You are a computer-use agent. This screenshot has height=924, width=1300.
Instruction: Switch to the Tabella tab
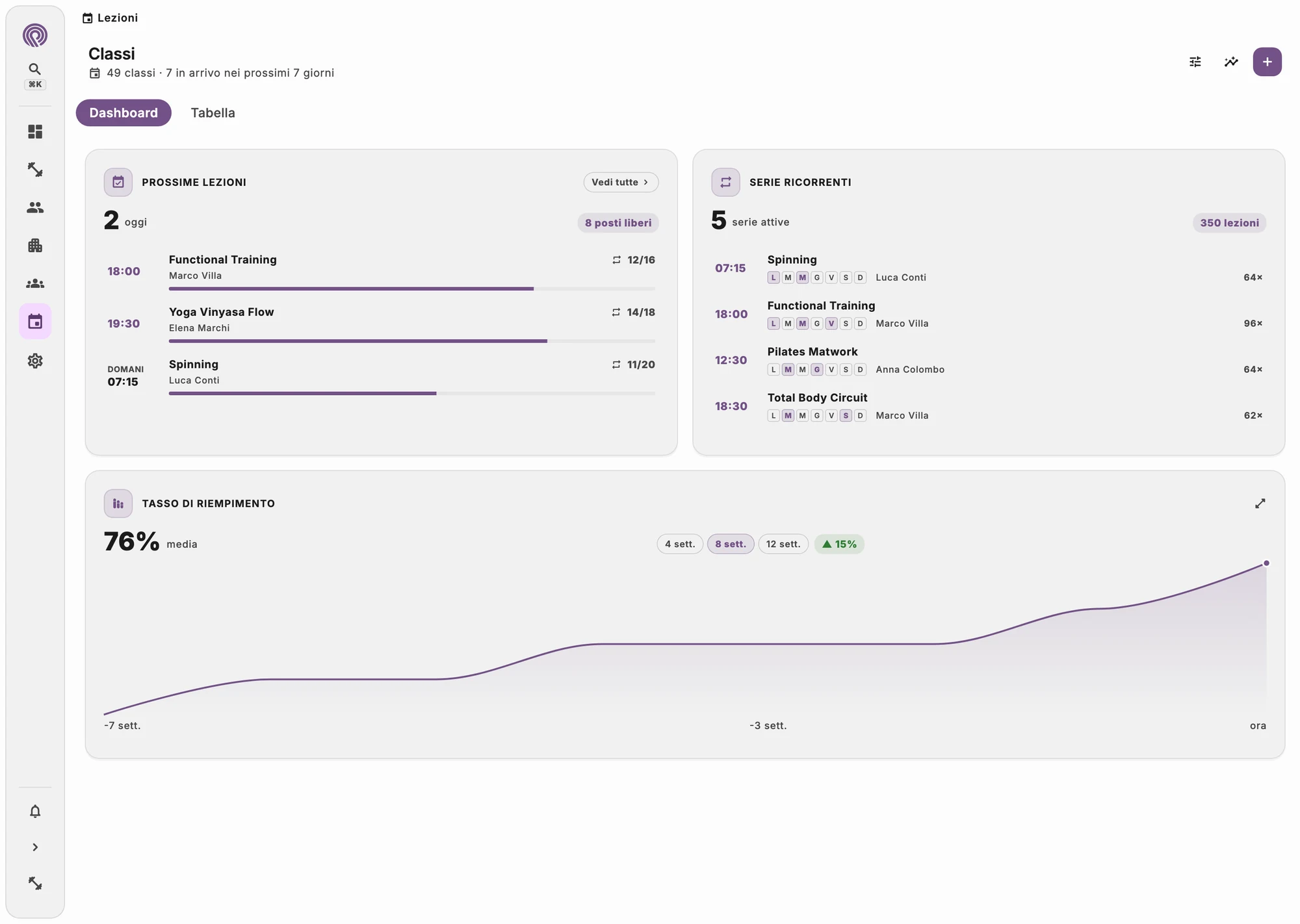[x=213, y=113]
